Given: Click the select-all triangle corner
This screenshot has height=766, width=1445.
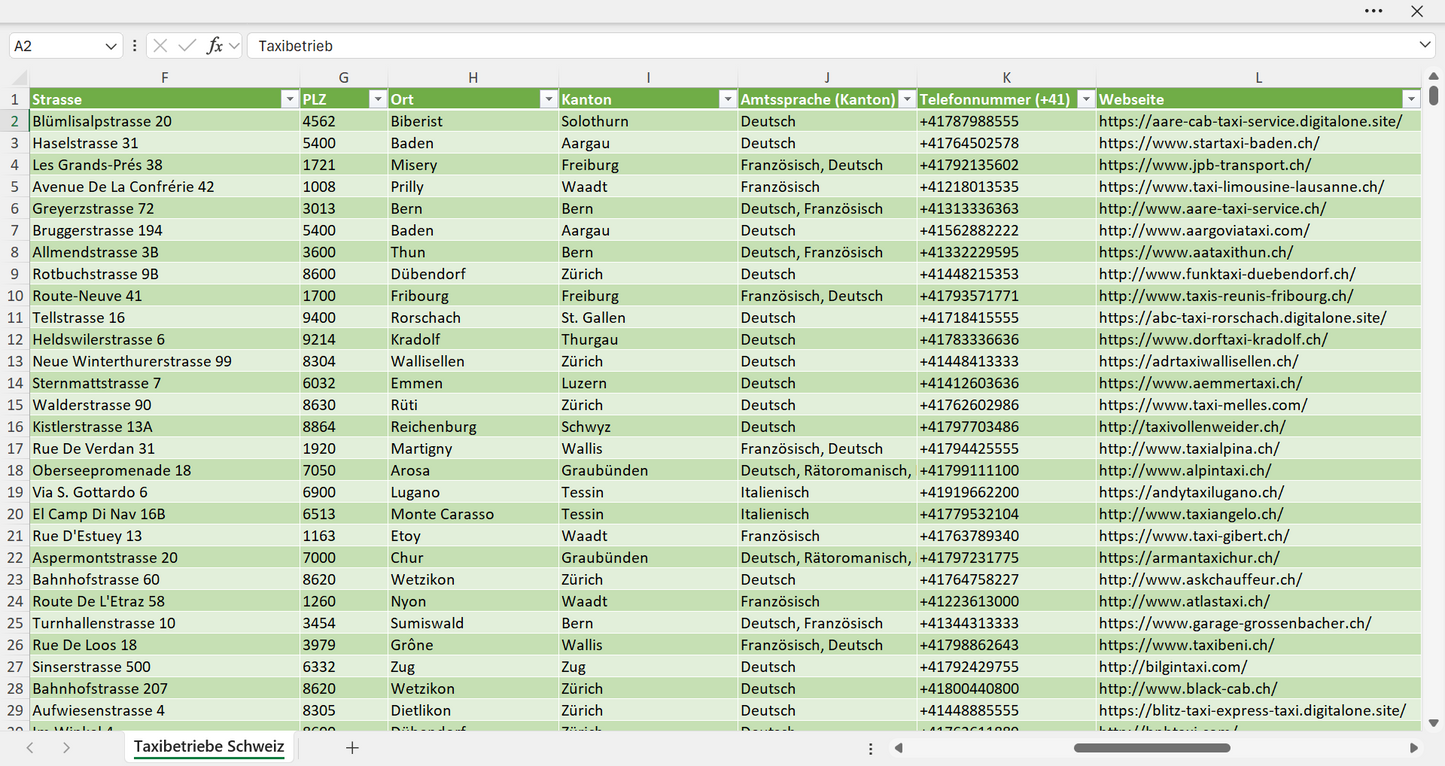Looking at the screenshot, I should tap(20, 78).
